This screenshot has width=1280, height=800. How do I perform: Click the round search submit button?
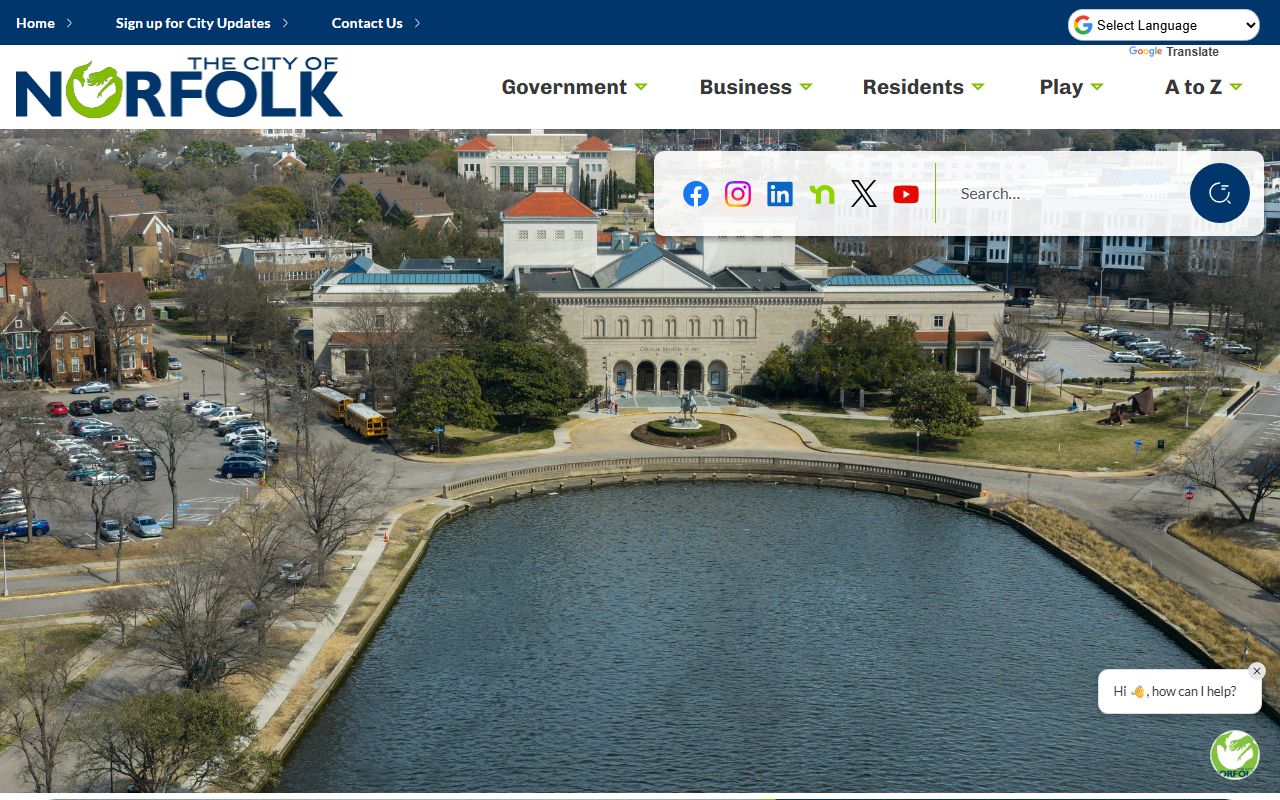point(1220,193)
